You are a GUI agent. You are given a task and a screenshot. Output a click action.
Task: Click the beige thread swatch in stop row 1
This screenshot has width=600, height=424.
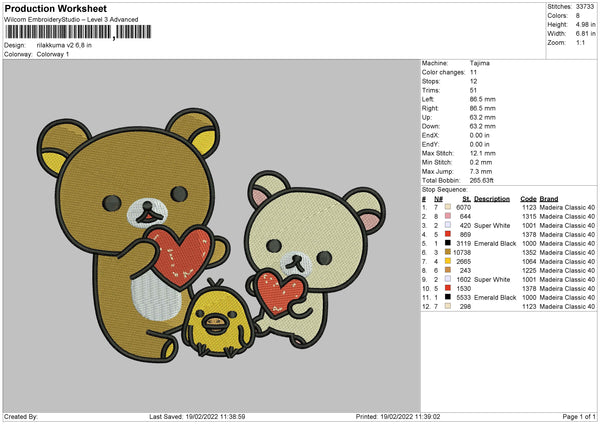click(448, 207)
